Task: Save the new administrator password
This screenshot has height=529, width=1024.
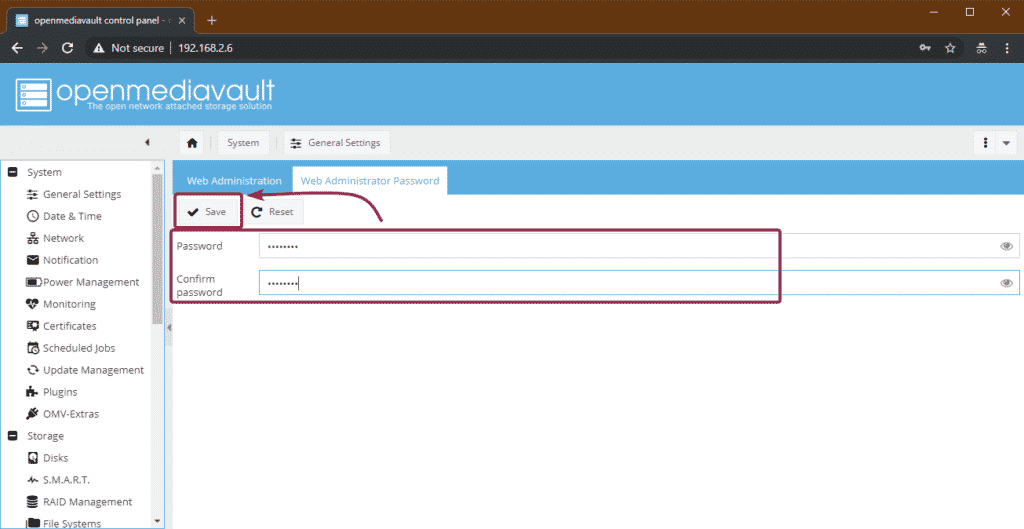Action: 208,212
